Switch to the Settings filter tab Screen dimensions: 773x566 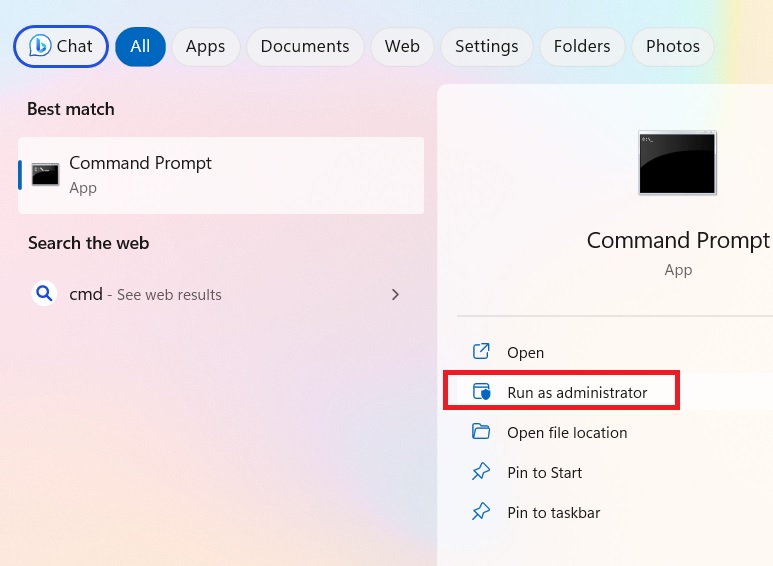(x=487, y=46)
